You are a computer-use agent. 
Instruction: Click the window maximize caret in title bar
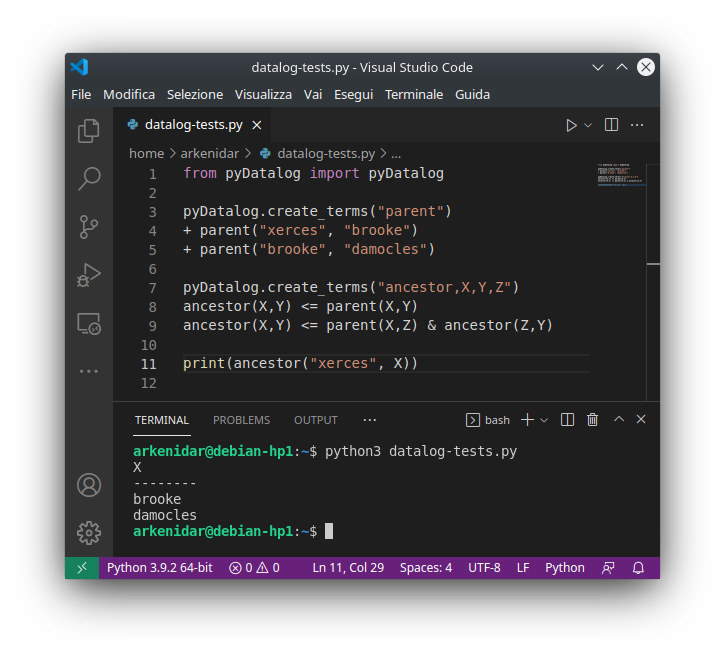point(622,67)
